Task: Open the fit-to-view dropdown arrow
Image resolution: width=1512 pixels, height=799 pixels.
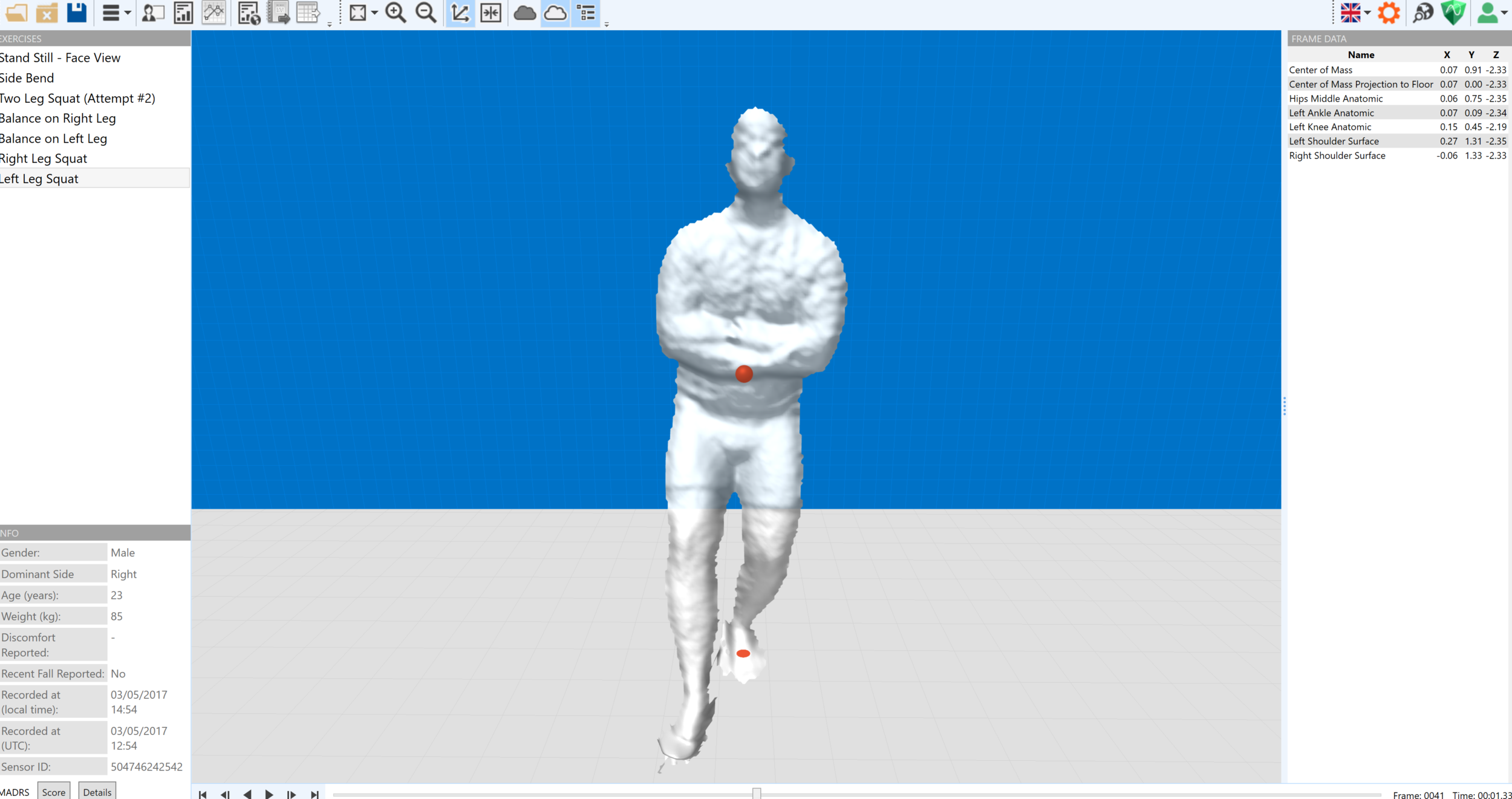Action: click(x=374, y=13)
